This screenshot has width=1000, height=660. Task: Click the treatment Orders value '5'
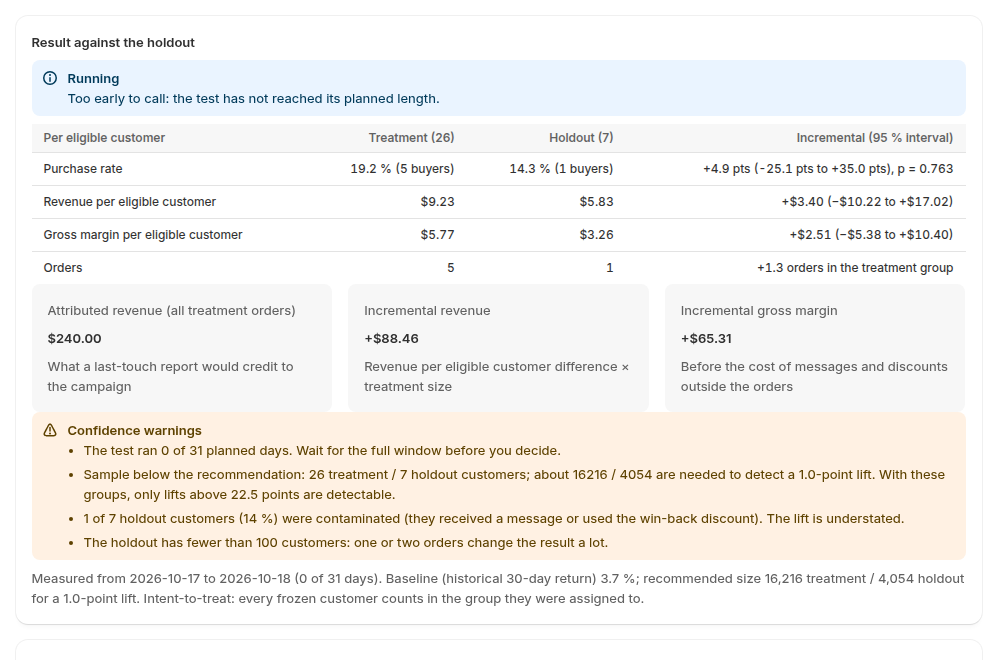[451, 268]
